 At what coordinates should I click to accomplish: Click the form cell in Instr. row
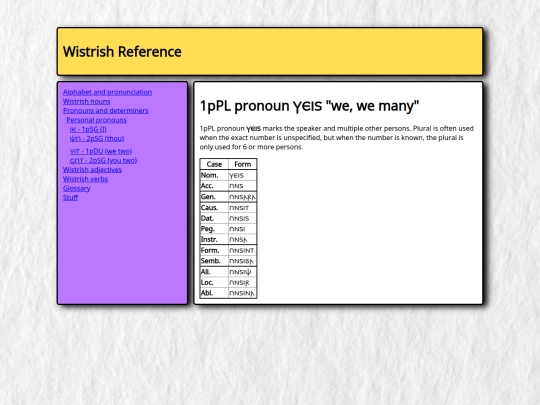point(242,239)
